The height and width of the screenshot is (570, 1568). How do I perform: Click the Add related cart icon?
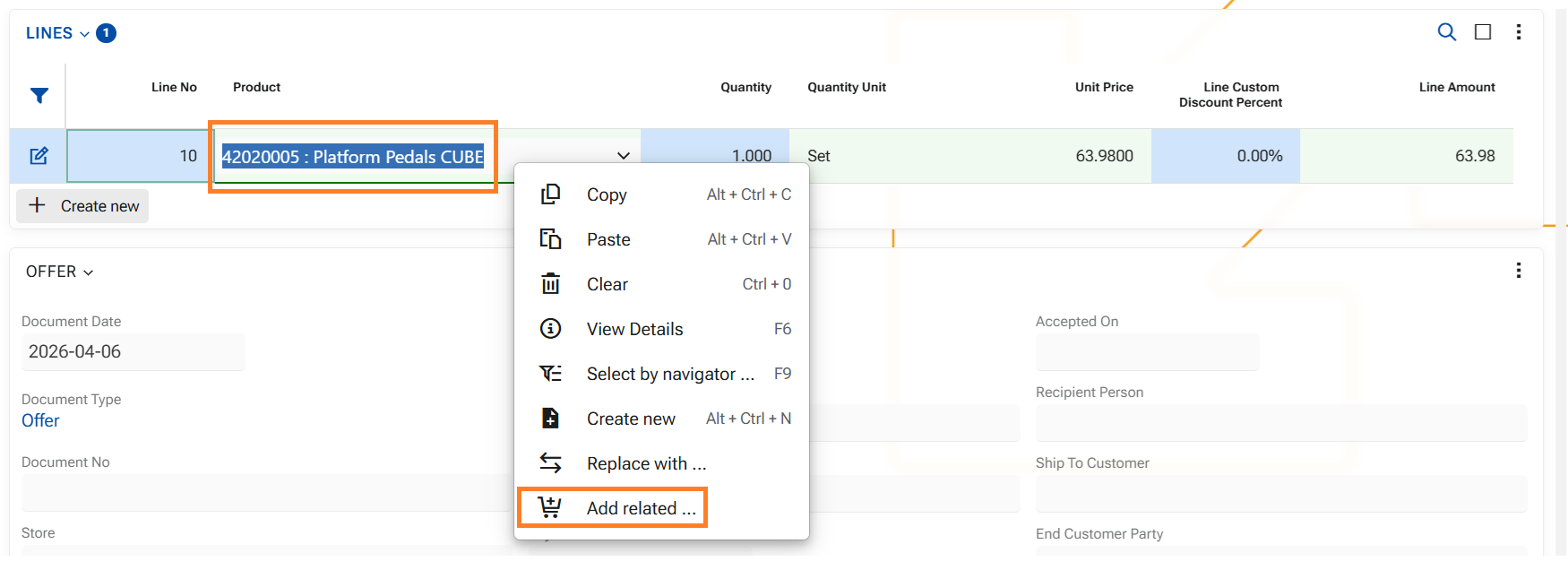click(550, 508)
